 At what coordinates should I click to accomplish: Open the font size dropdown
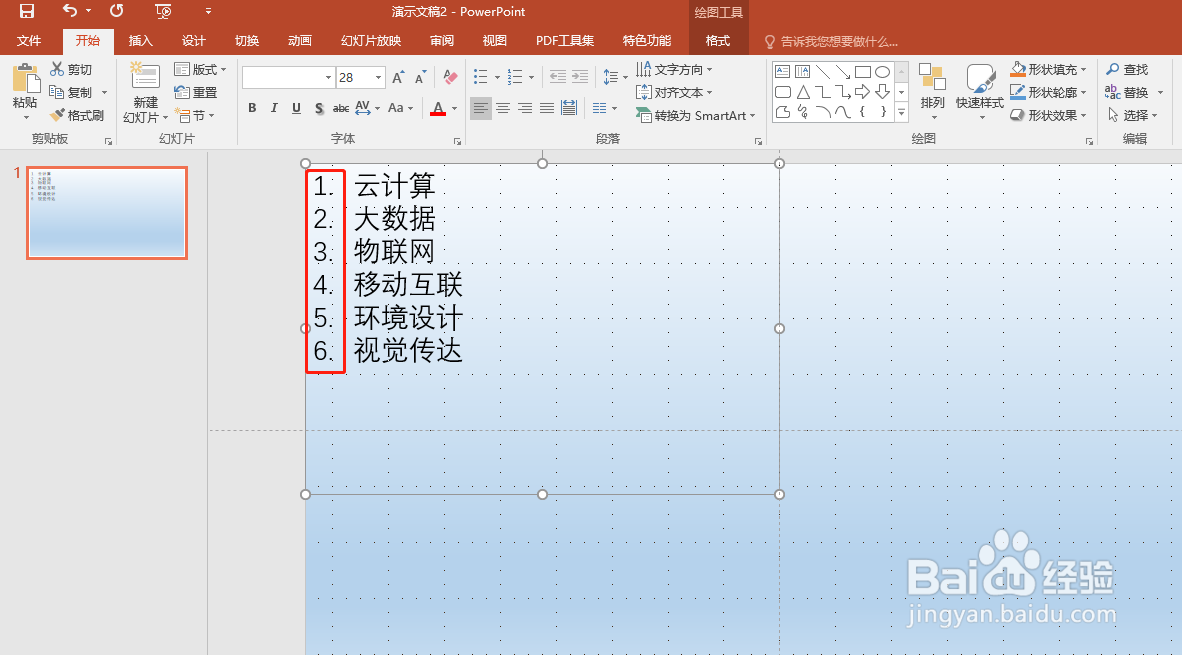tap(380, 76)
